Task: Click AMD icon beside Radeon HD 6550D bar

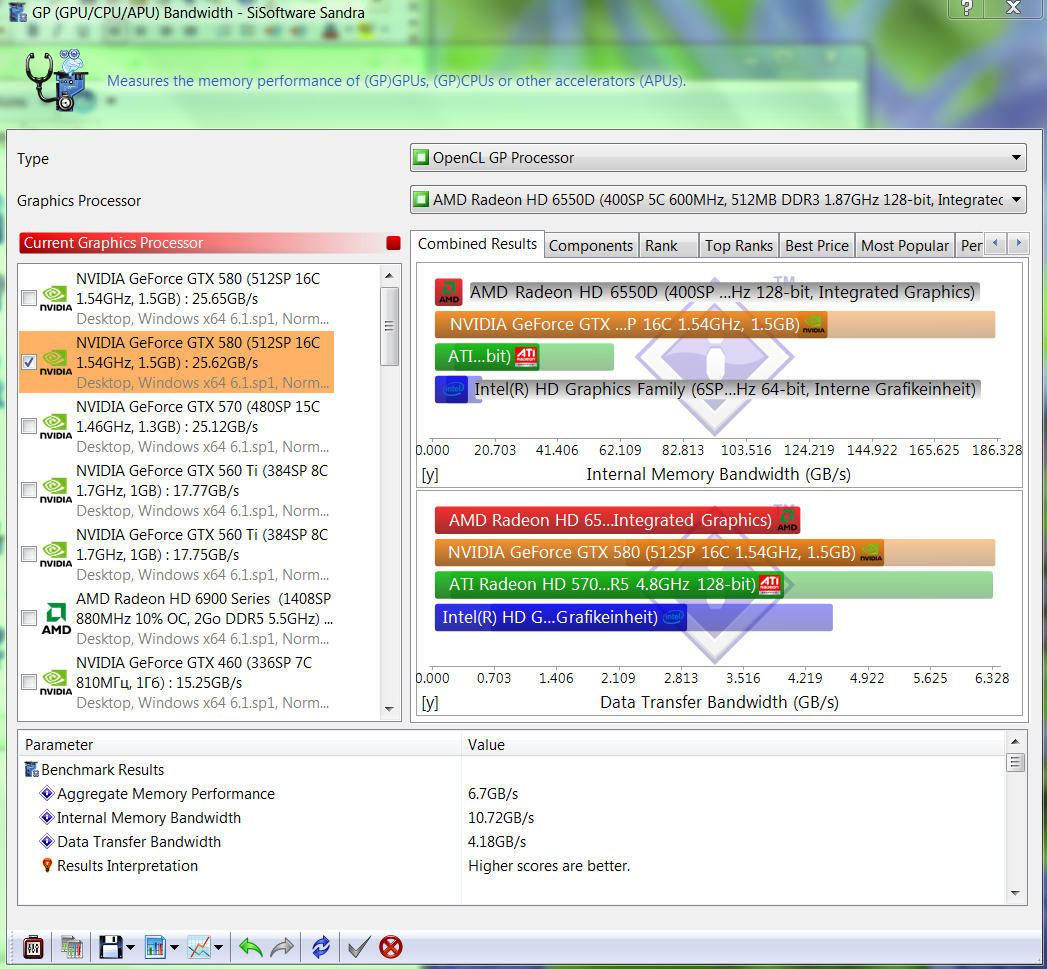Action: [x=449, y=292]
